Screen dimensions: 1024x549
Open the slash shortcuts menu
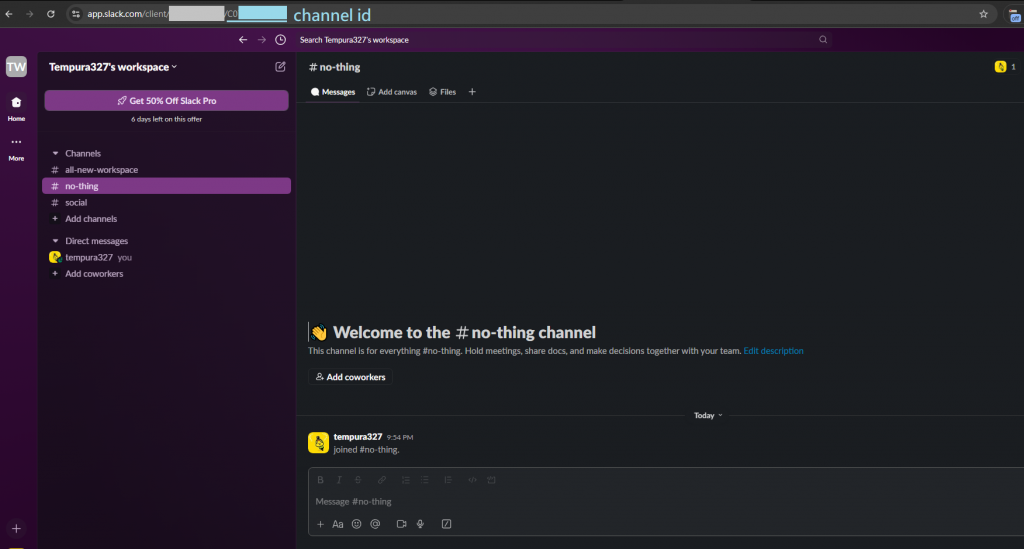click(447, 524)
